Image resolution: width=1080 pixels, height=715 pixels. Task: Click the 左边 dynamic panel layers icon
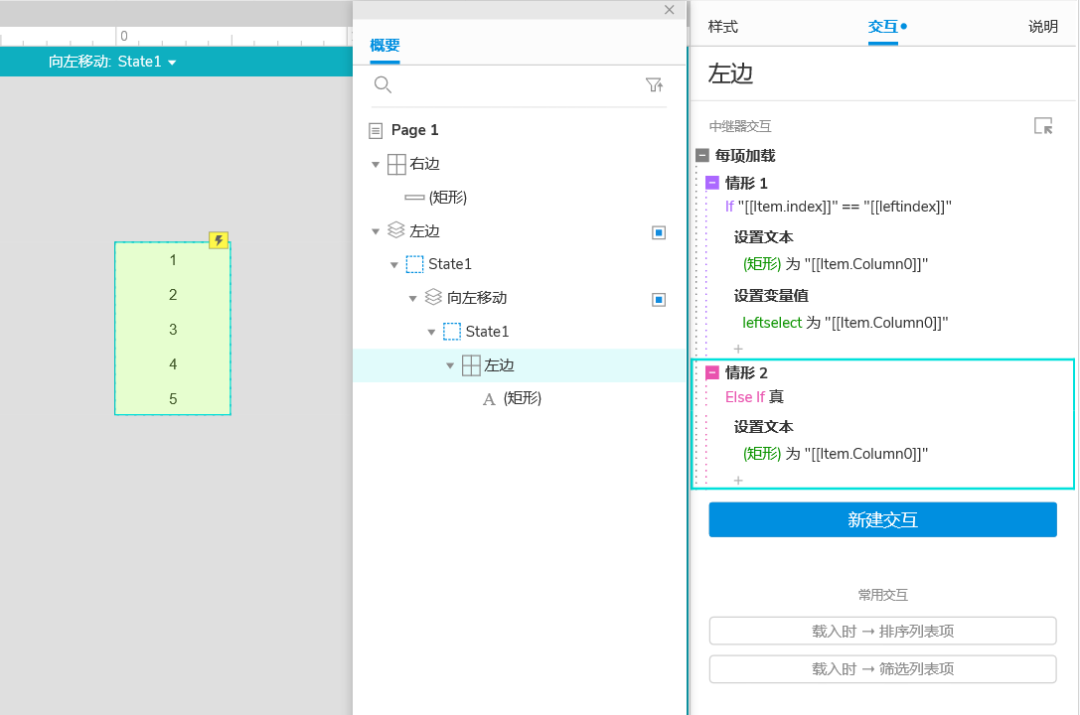[396, 230]
